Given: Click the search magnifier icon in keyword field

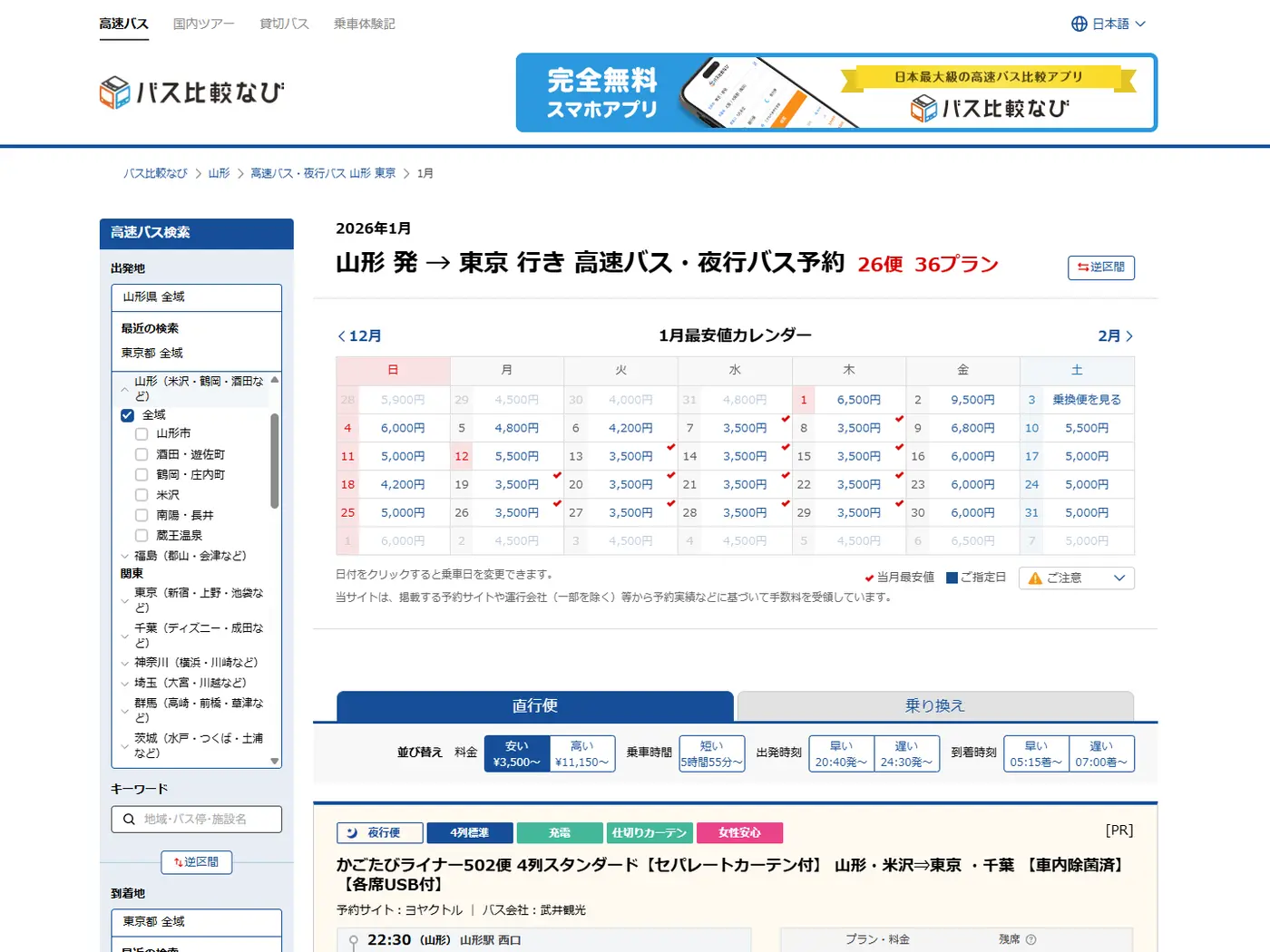Looking at the screenshot, I should click(x=129, y=820).
